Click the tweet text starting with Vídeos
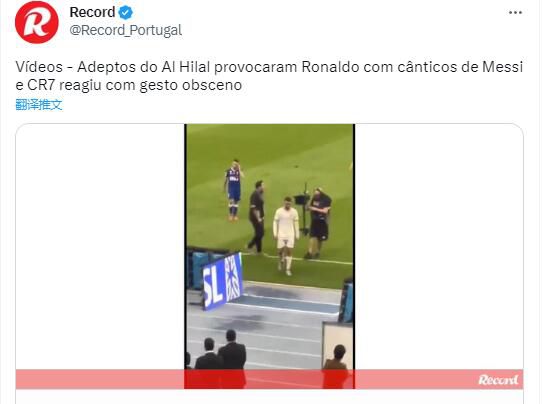542x404 pixels. click(x=269, y=76)
